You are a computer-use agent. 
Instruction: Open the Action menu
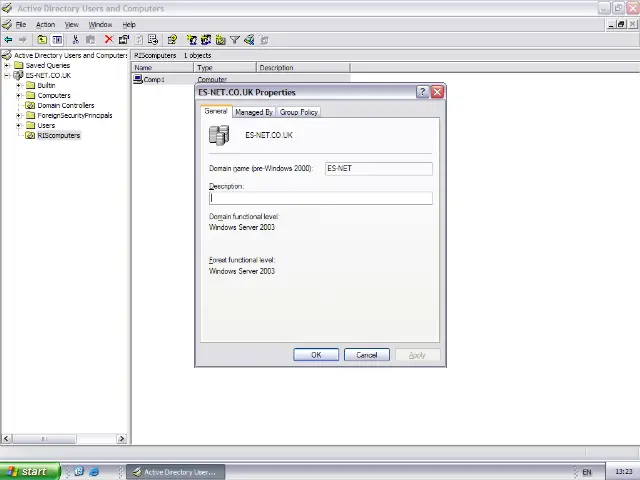click(x=45, y=24)
